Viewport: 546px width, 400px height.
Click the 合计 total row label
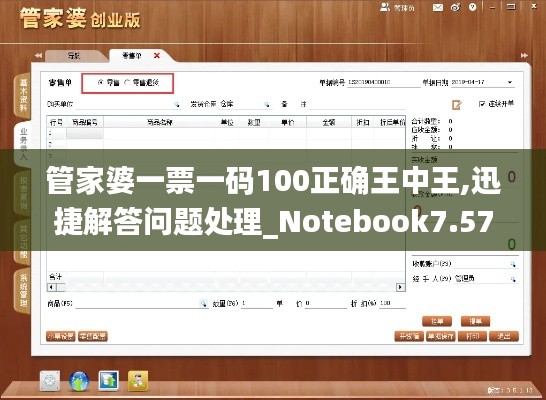point(56,277)
